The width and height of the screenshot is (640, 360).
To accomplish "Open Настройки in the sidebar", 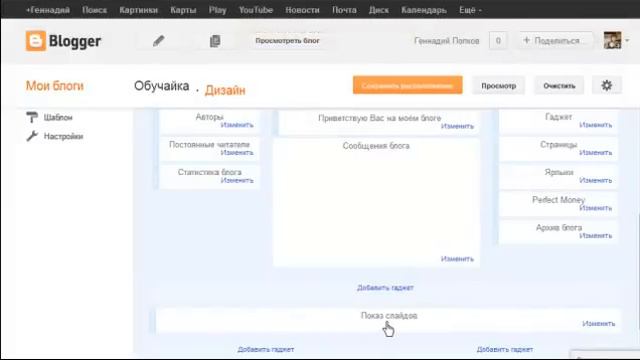I will click(63, 136).
